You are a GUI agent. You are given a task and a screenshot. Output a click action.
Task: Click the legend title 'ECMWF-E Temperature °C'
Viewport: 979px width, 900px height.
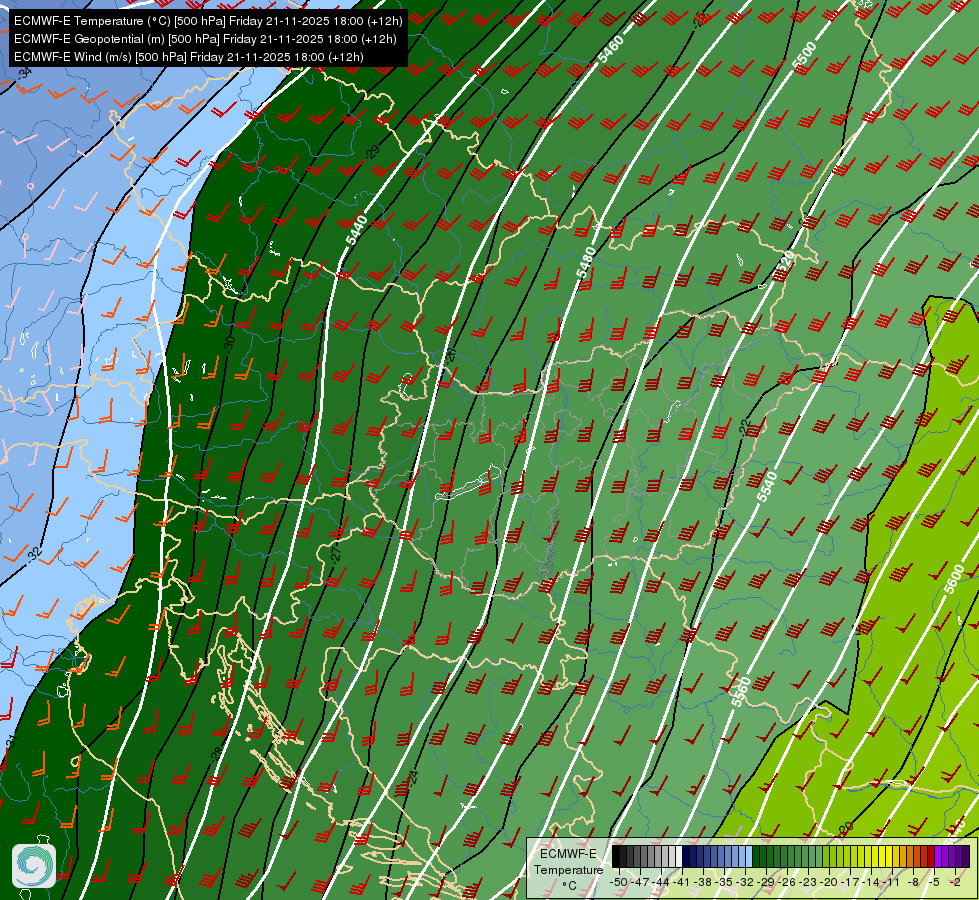[x=568, y=869]
